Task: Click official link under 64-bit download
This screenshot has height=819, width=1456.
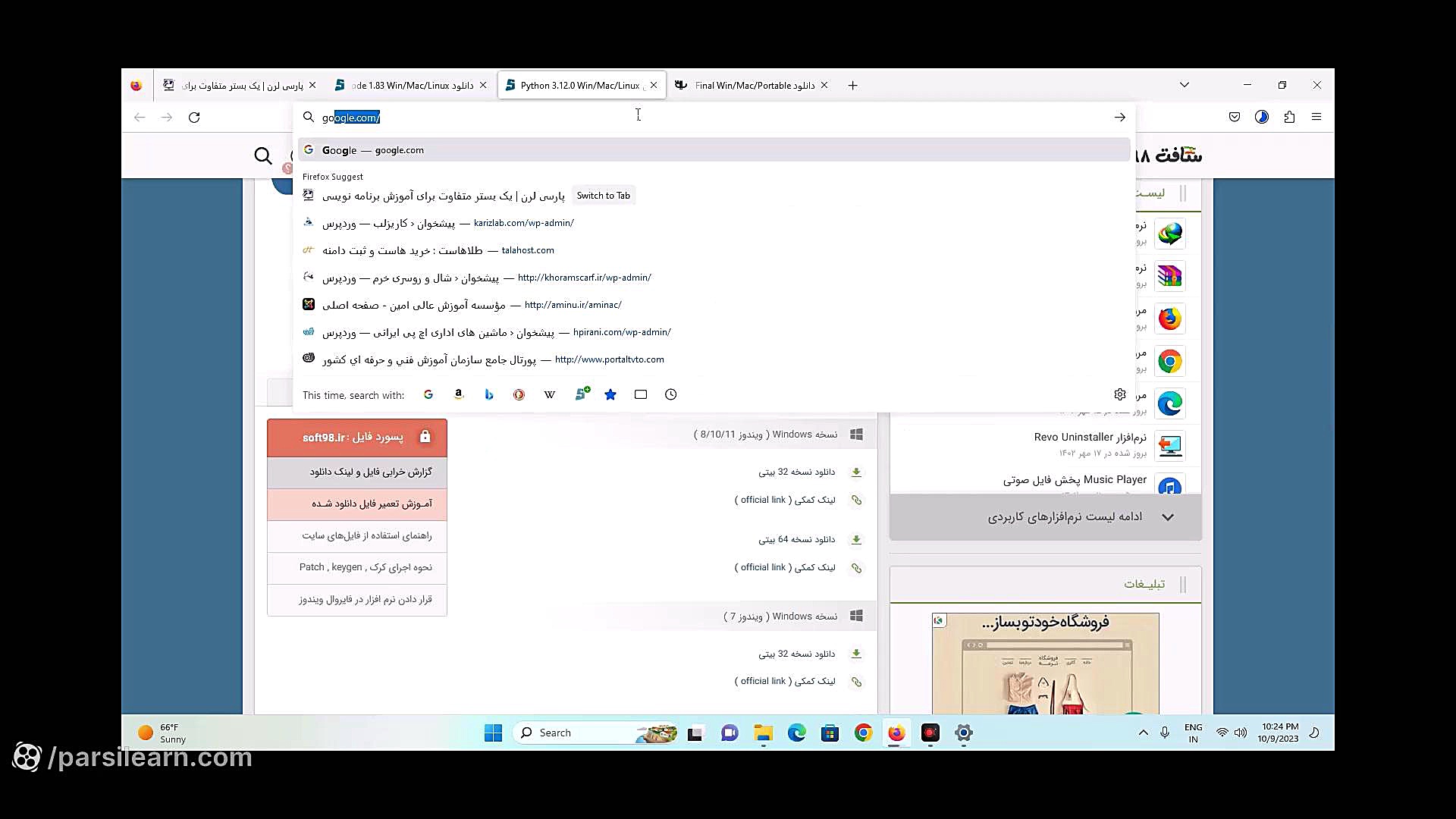Action: 785,568
